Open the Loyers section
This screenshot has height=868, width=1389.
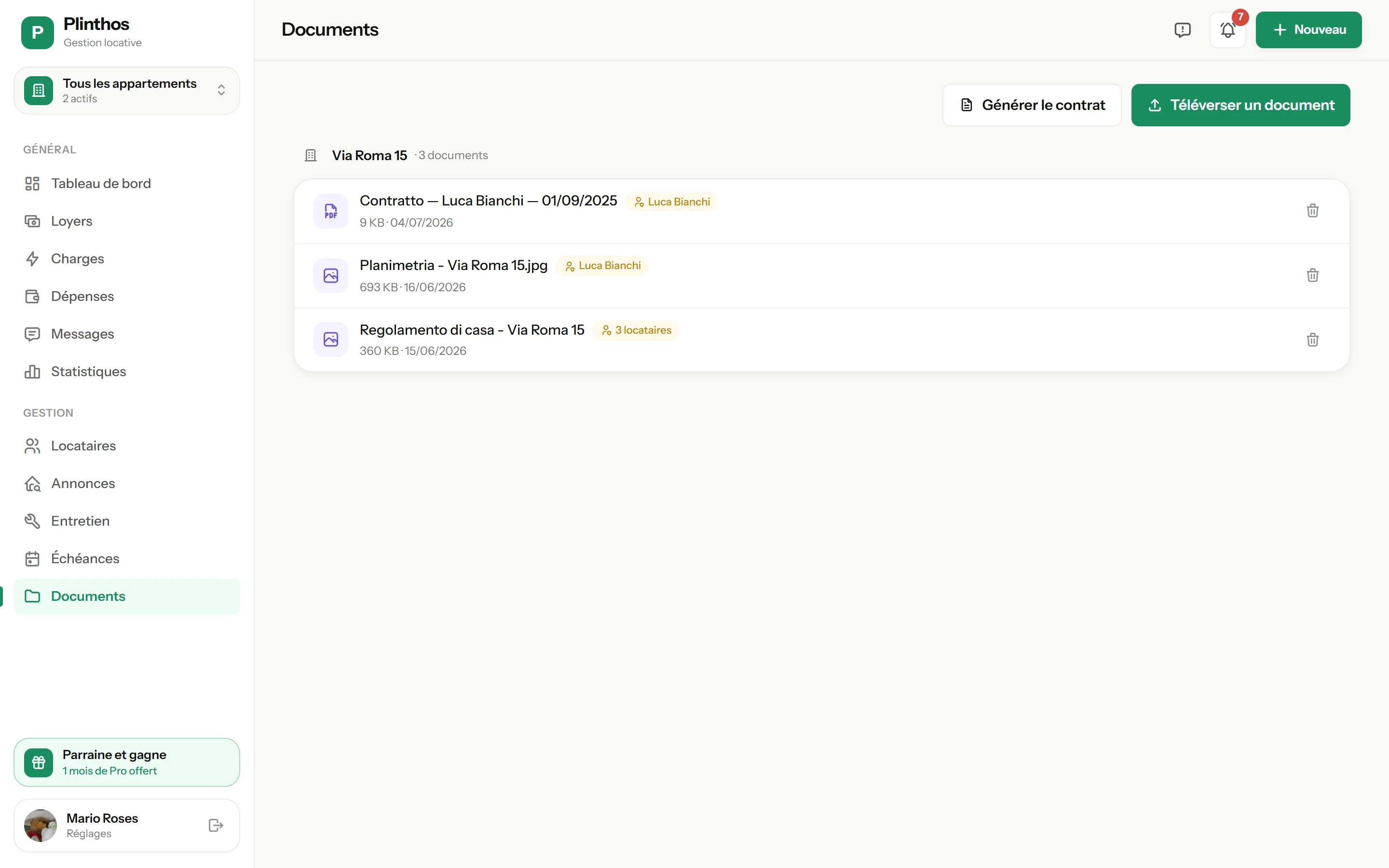[x=127, y=221]
